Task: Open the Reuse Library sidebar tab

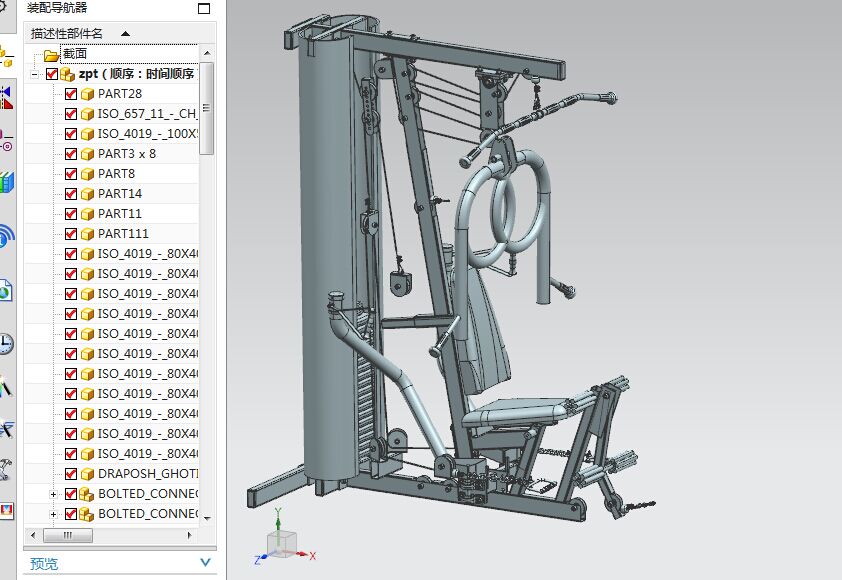Action: click(x=6, y=182)
